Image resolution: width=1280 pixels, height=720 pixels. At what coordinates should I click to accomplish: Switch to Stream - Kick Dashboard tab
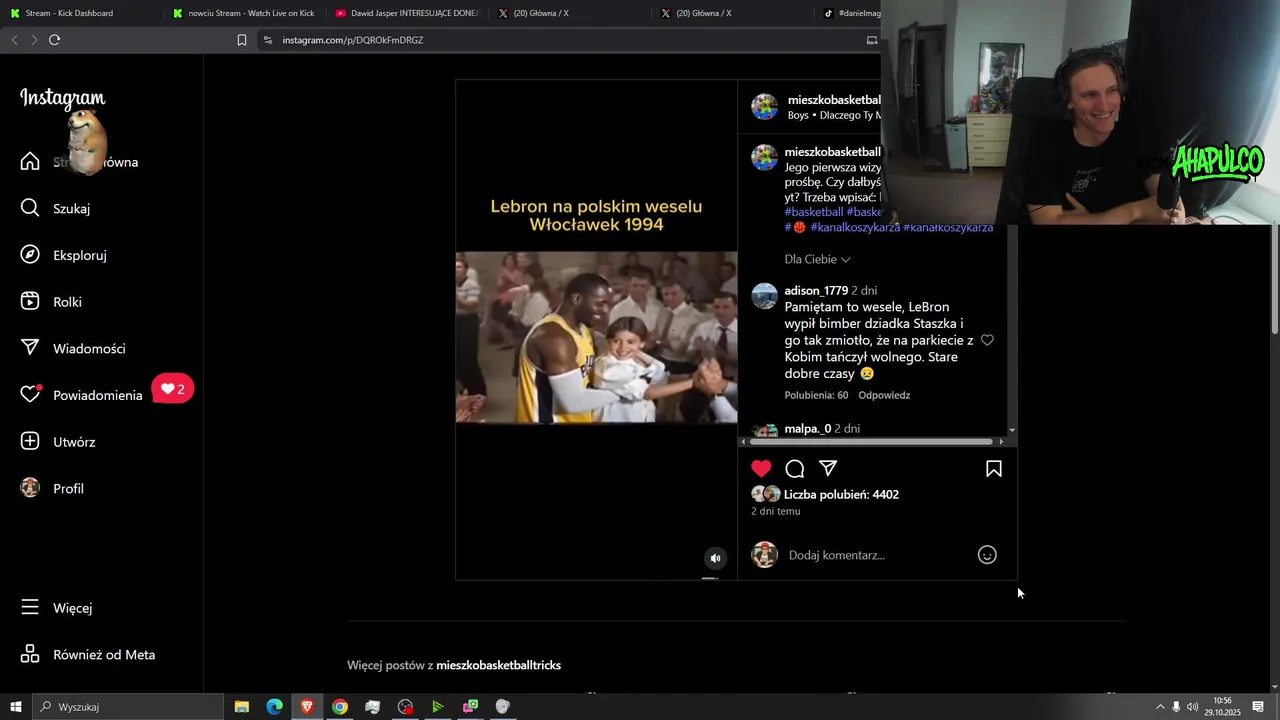coord(80,13)
